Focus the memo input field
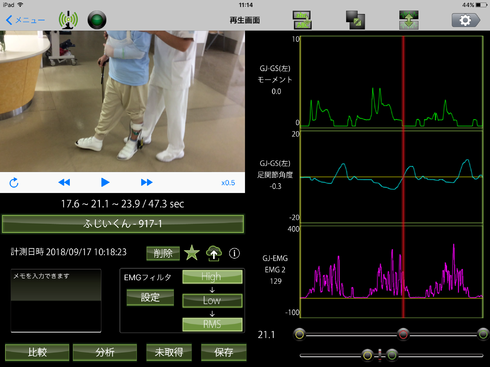 [56, 301]
